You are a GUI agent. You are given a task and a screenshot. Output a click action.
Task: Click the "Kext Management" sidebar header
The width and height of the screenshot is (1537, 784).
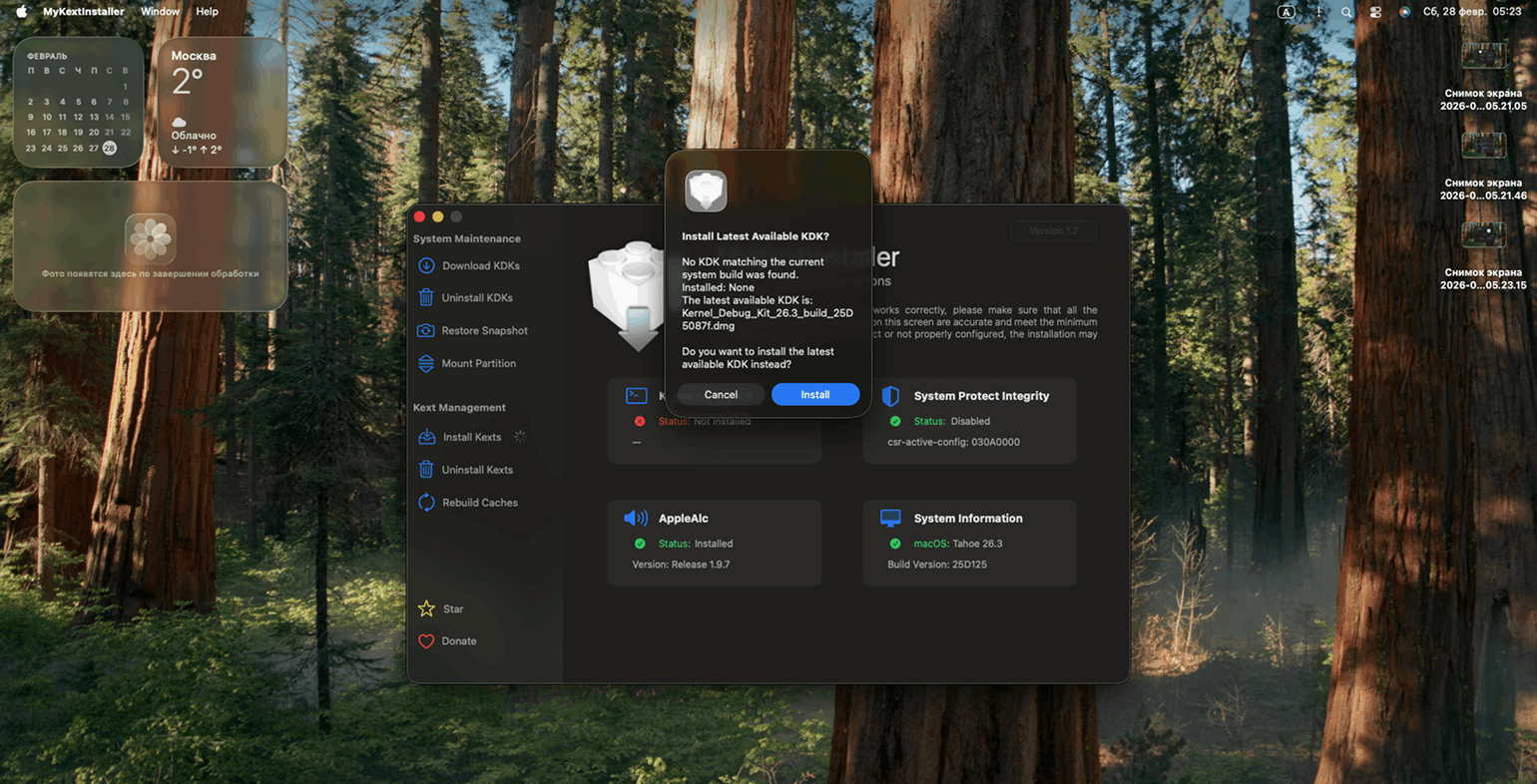pos(459,408)
